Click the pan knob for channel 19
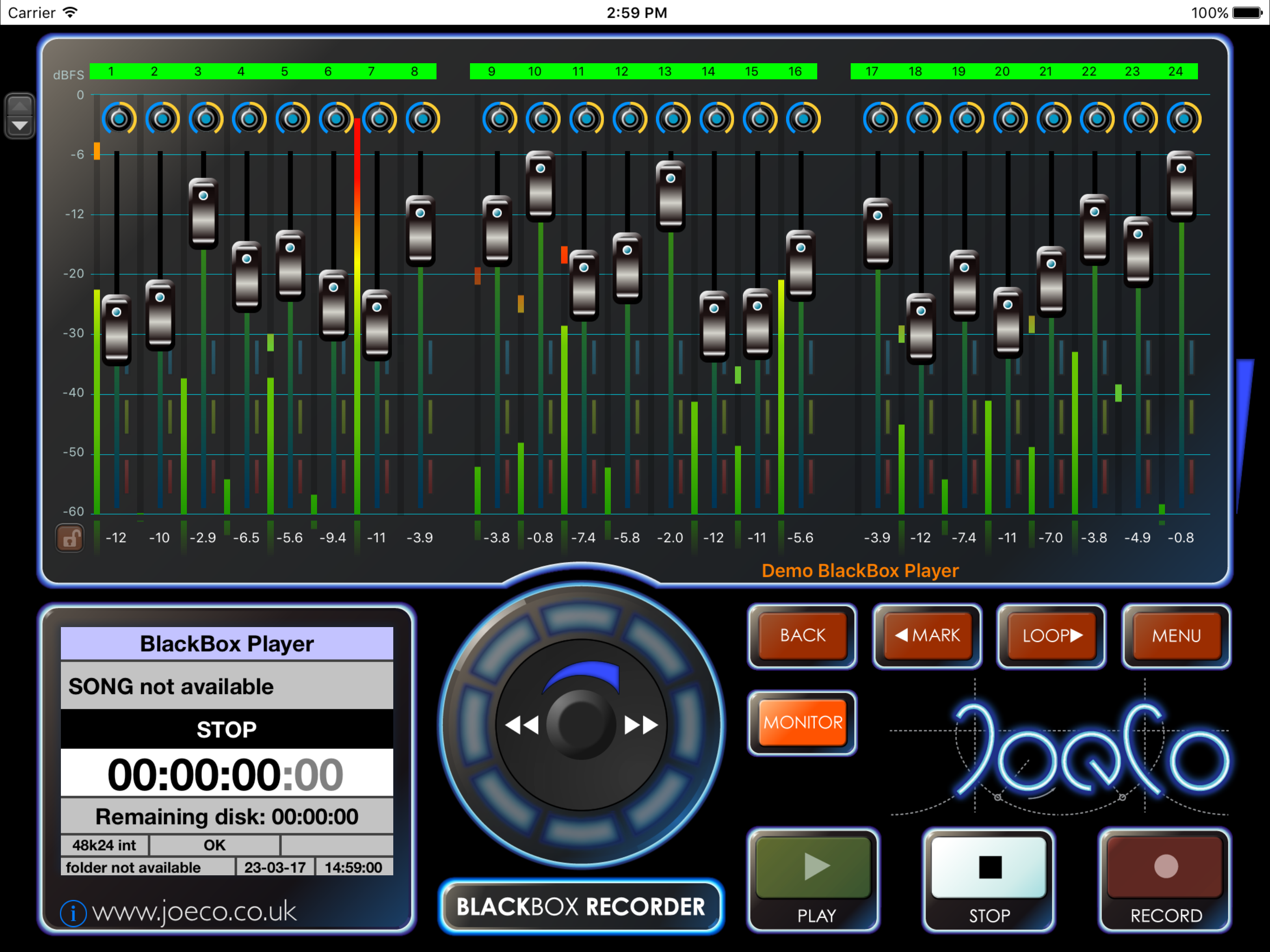This screenshot has width=1270, height=952. click(x=967, y=119)
